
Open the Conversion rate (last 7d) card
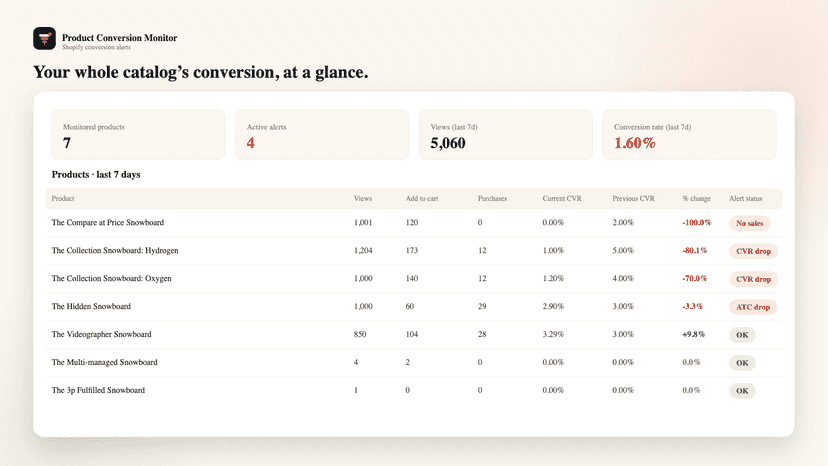pyautogui.click(x=690, y=135)
